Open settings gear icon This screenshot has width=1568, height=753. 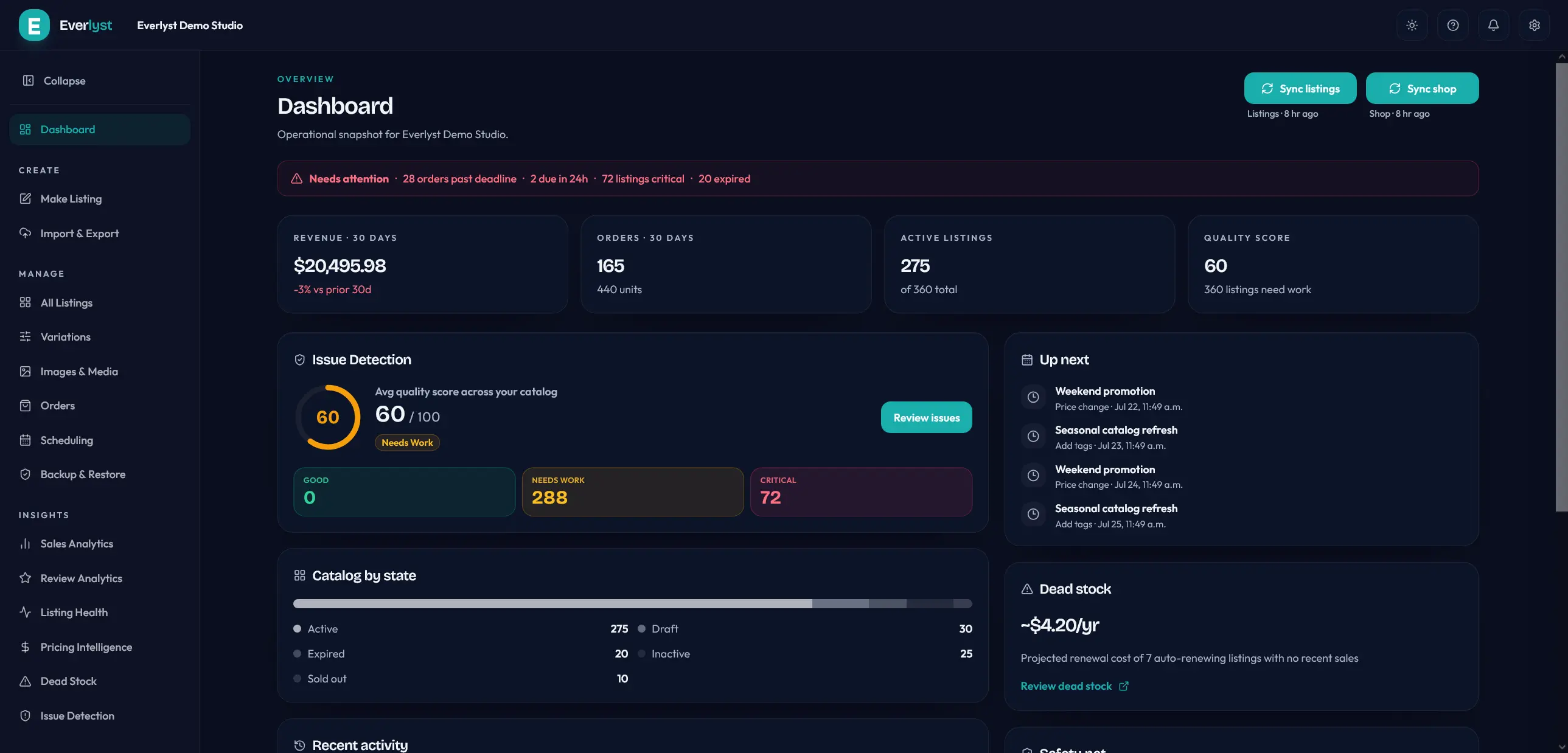(1534, 25)
